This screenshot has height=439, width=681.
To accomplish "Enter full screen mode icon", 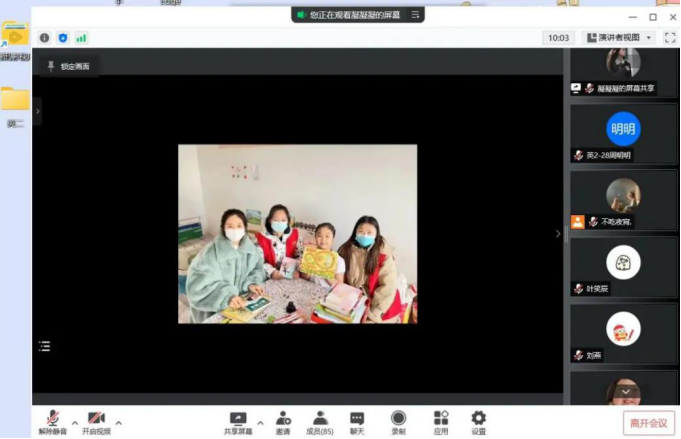I will click(x=669, y=38).
